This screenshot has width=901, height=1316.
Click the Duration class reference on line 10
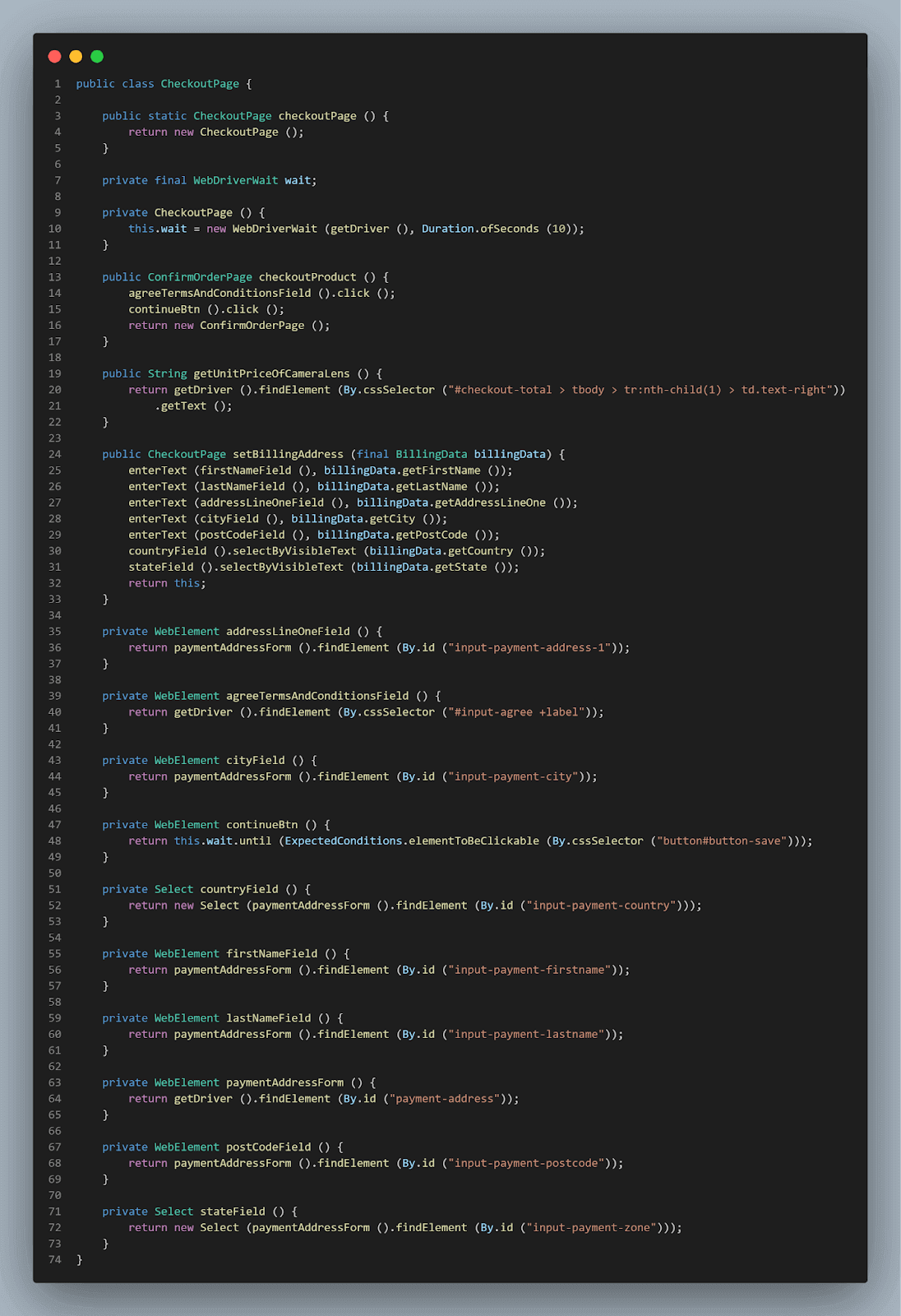[x=447, y=229]
